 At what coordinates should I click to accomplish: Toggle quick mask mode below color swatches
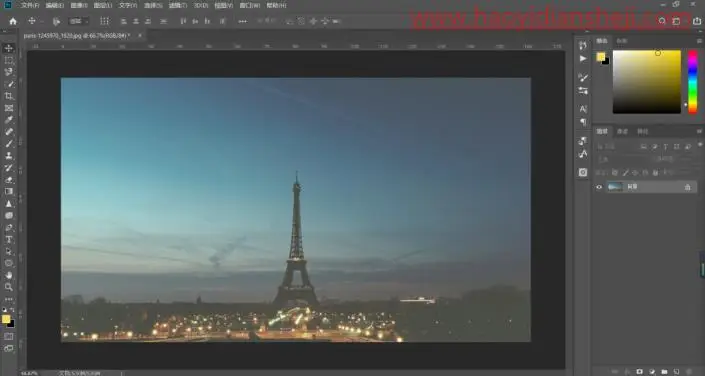(9, 336)
